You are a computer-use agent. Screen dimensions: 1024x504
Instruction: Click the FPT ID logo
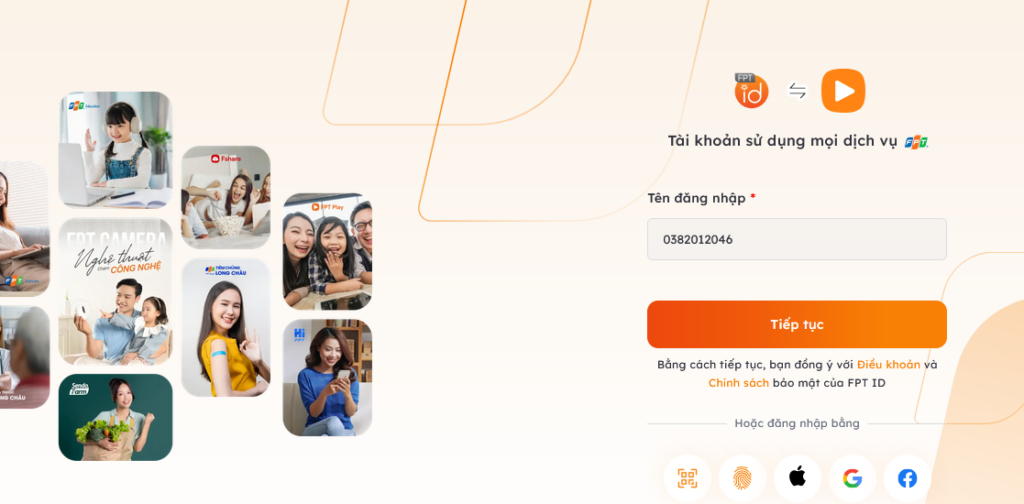pyautogui.click(x=751, y=91)
